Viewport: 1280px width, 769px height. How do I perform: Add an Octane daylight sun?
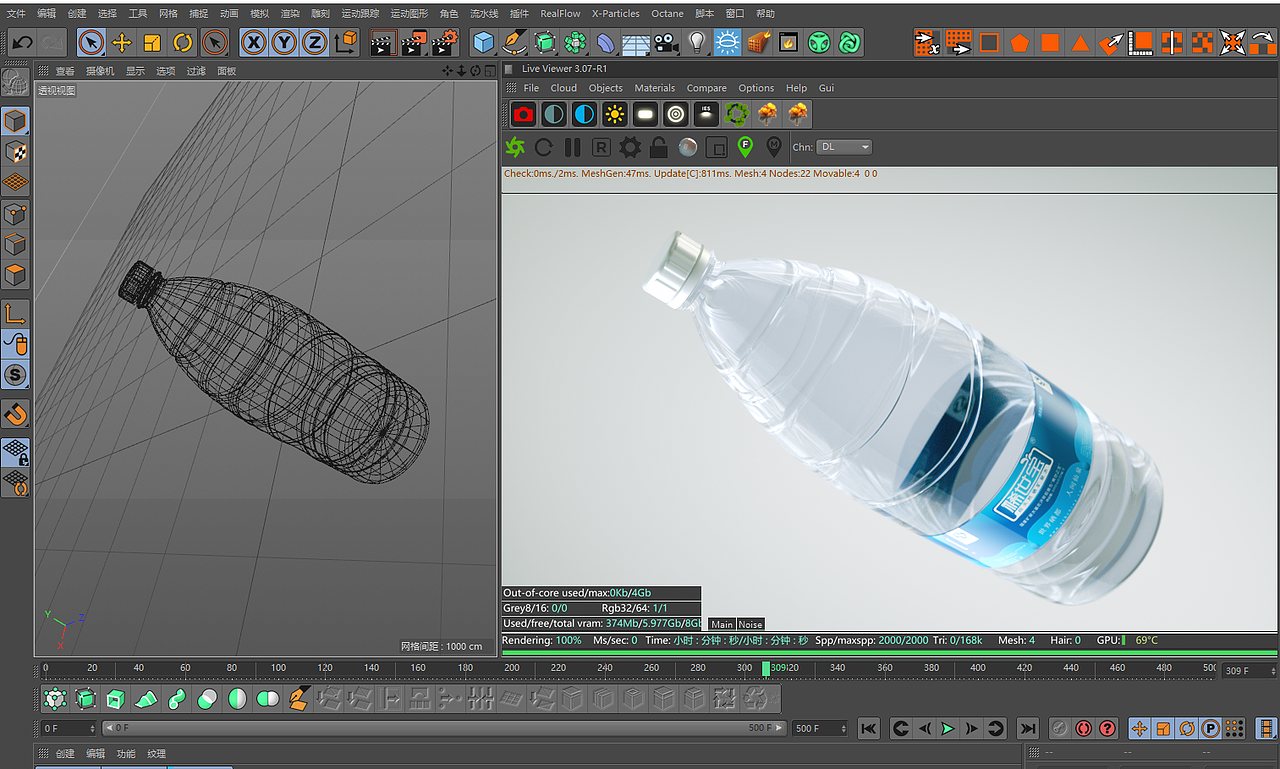point(614,114)
